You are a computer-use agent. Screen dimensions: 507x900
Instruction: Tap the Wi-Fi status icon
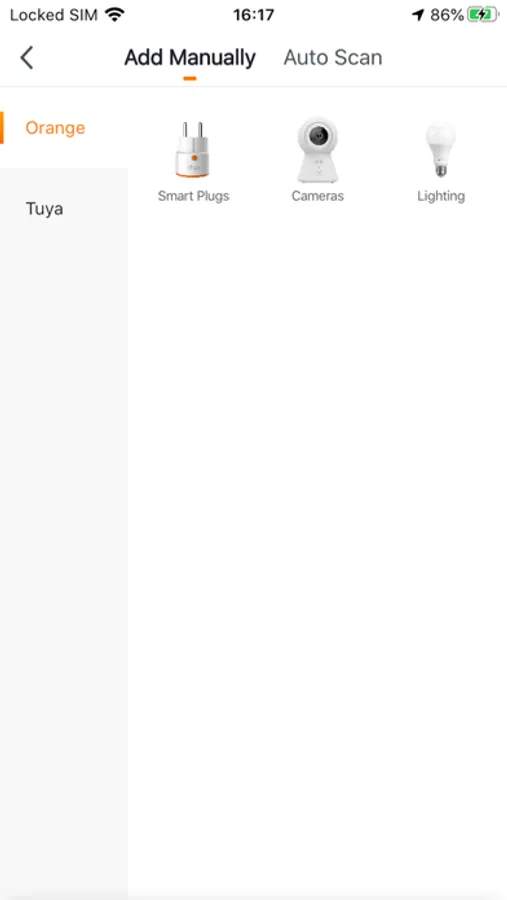pos(115,15)
